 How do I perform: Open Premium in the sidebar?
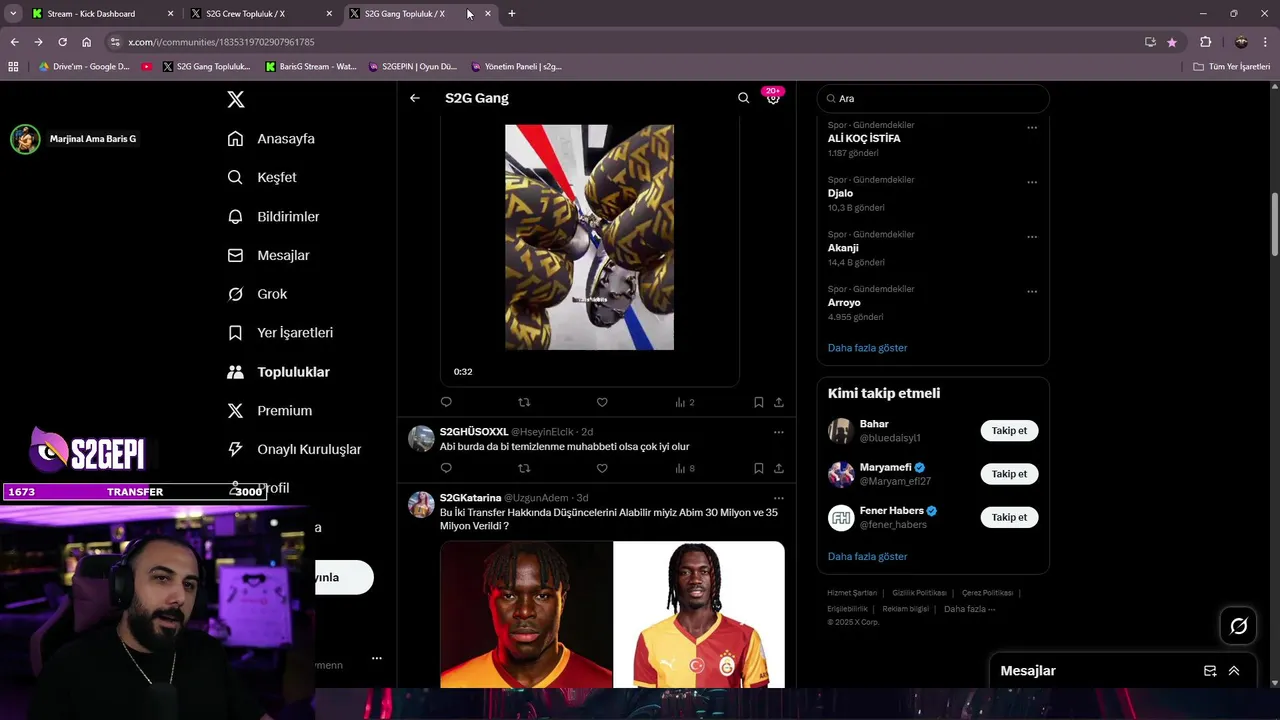270,411
